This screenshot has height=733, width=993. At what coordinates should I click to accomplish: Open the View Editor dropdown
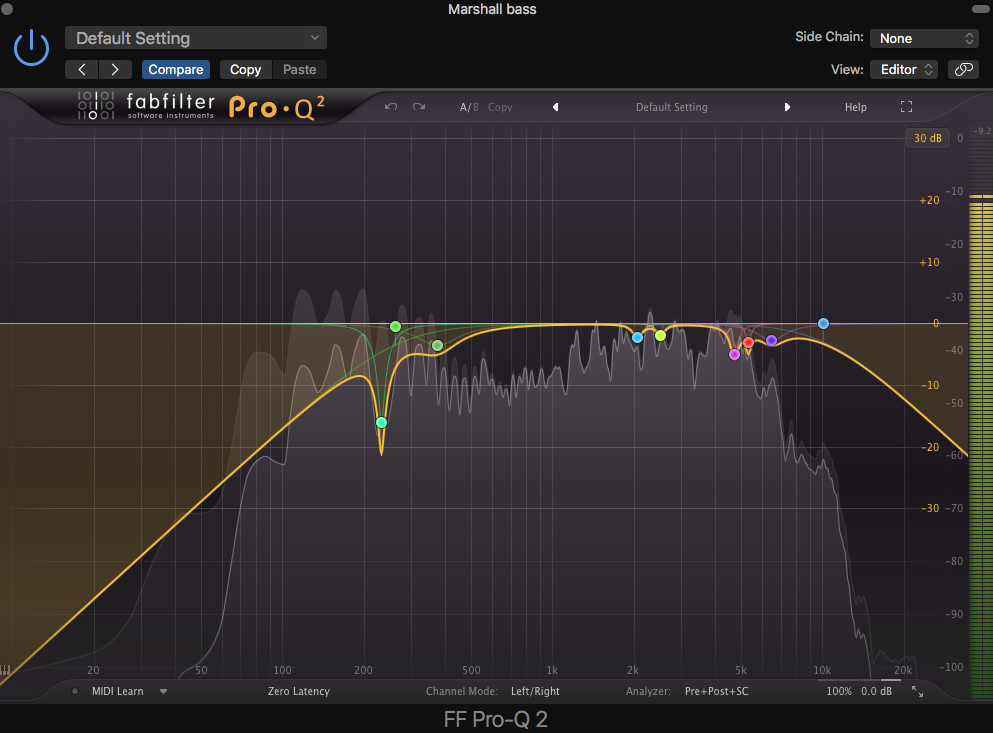[x=904, y=69]
